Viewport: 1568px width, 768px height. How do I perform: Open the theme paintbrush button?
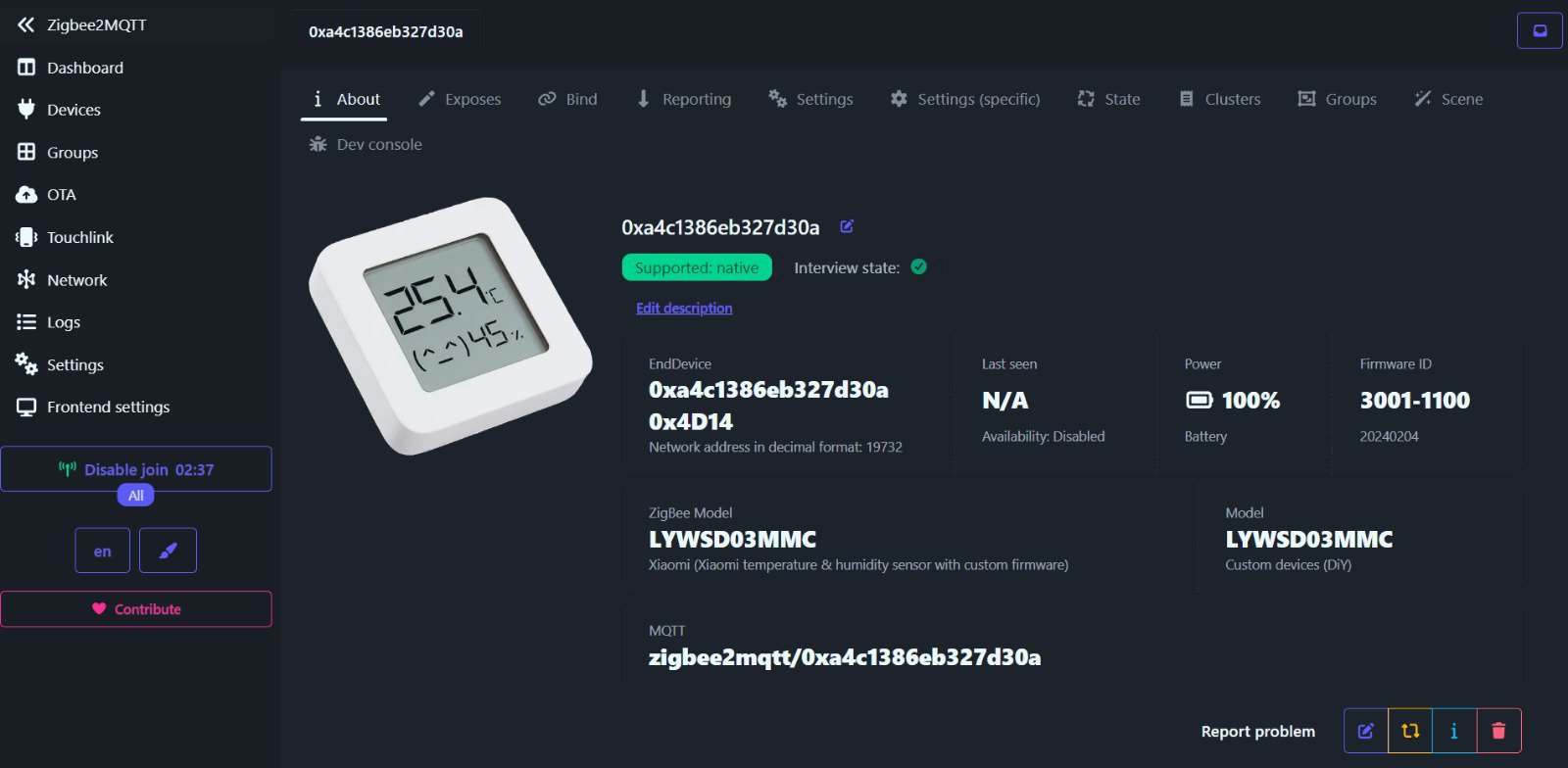(x=168, y=551)
